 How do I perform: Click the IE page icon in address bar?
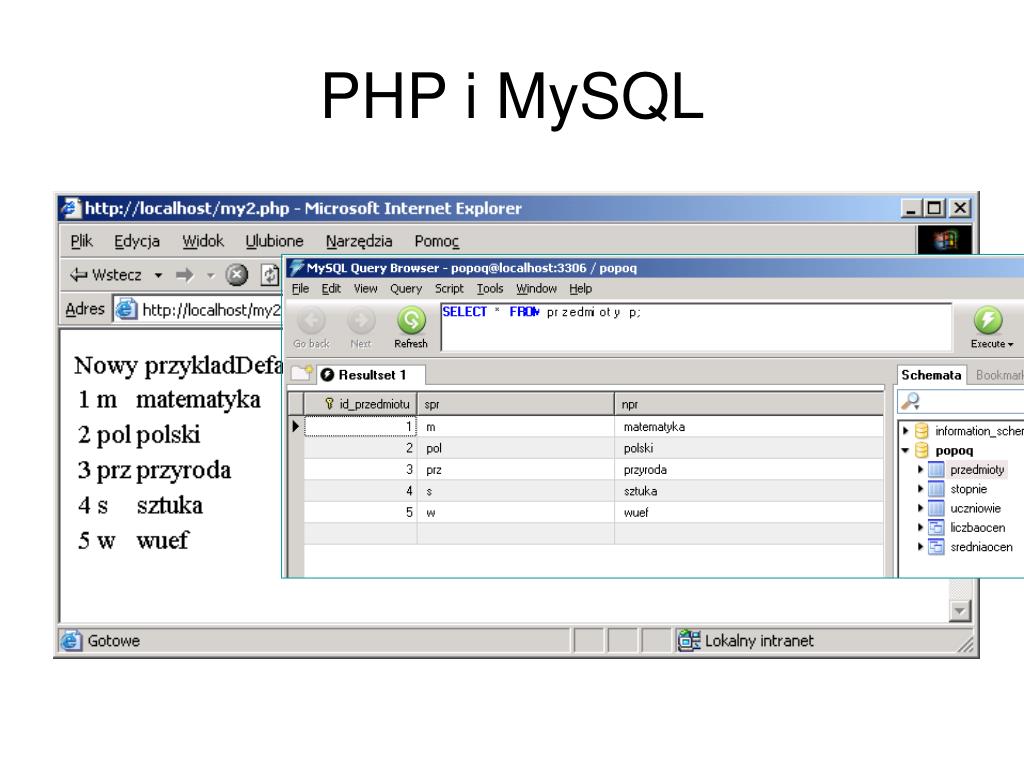126,309
